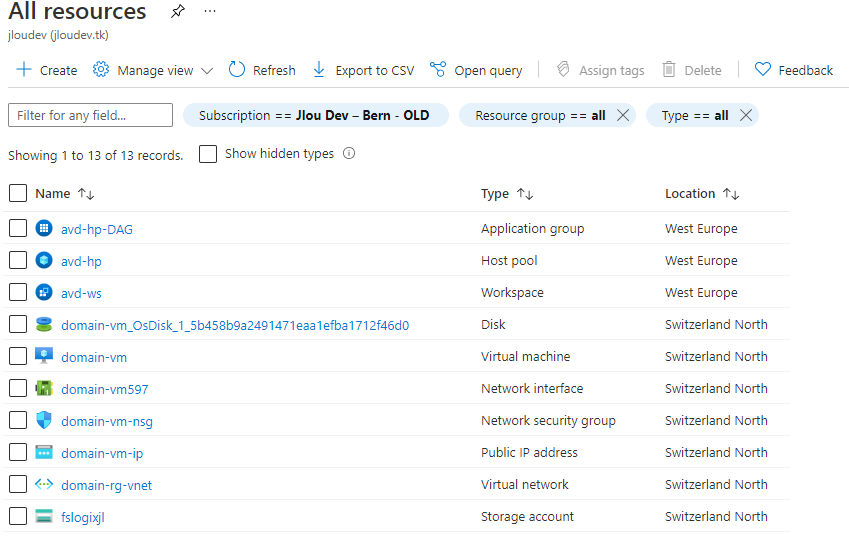Viewport: 849px width, 536px height.
Task: Open the domain-vm_OsDisk disk link
Action: [234, 325]
